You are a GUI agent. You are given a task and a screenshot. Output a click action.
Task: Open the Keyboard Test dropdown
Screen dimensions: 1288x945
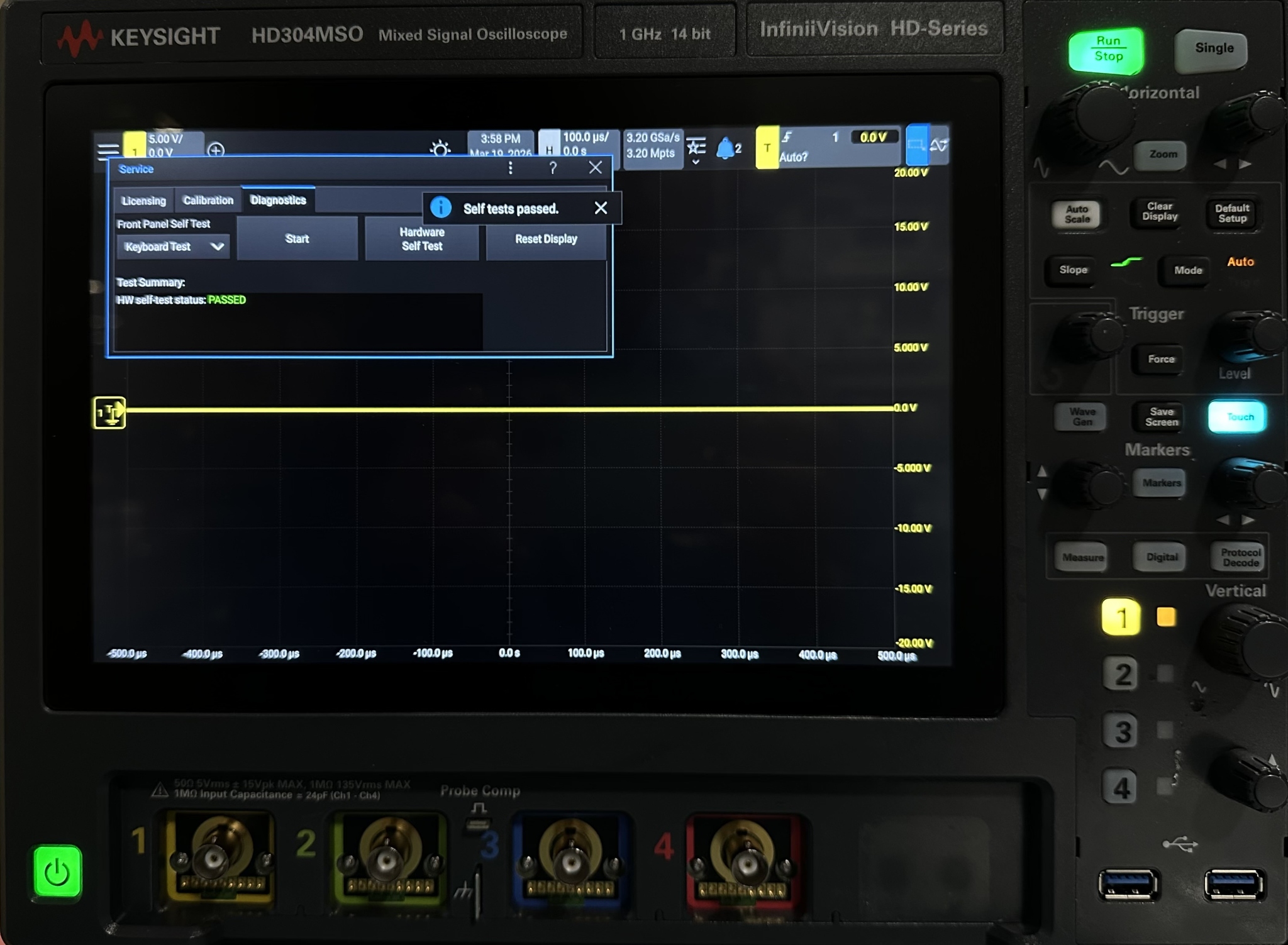(x=173, y=246)
